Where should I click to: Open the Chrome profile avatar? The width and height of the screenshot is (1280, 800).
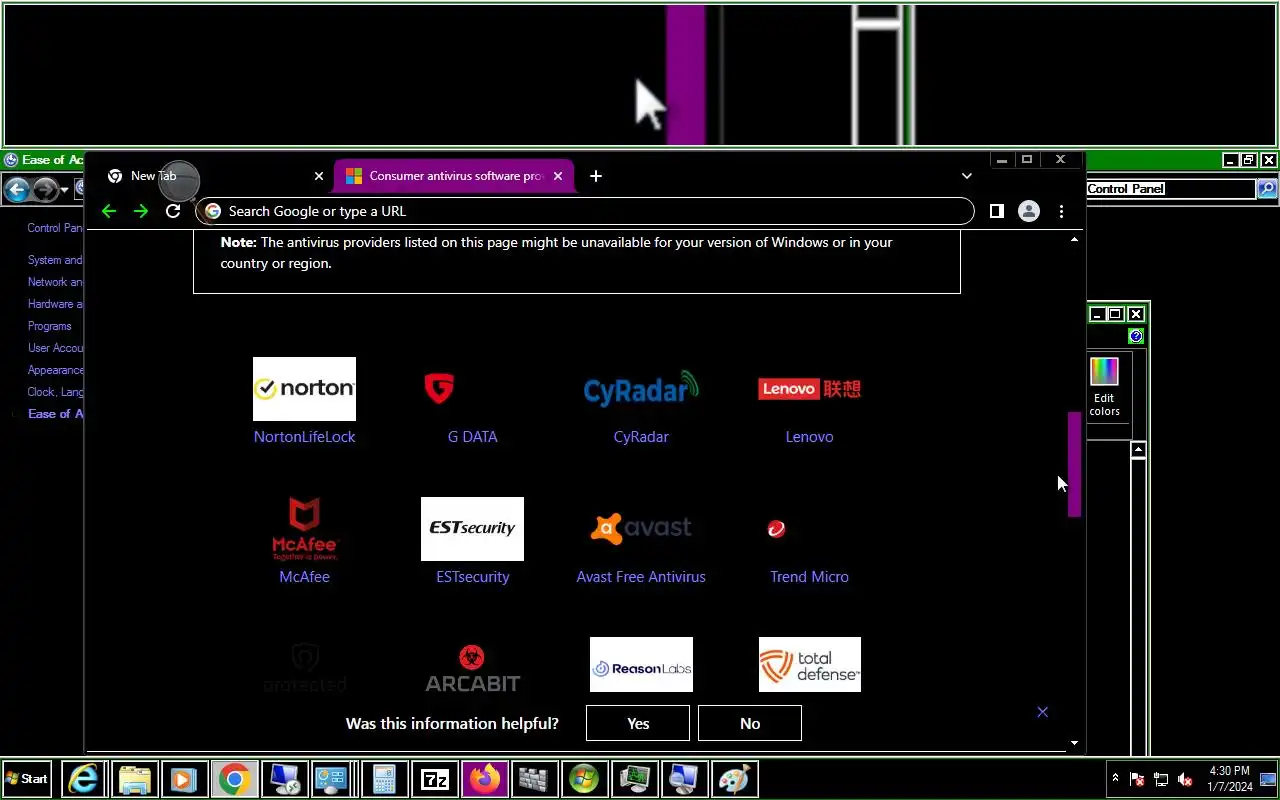coord(1028,211)
